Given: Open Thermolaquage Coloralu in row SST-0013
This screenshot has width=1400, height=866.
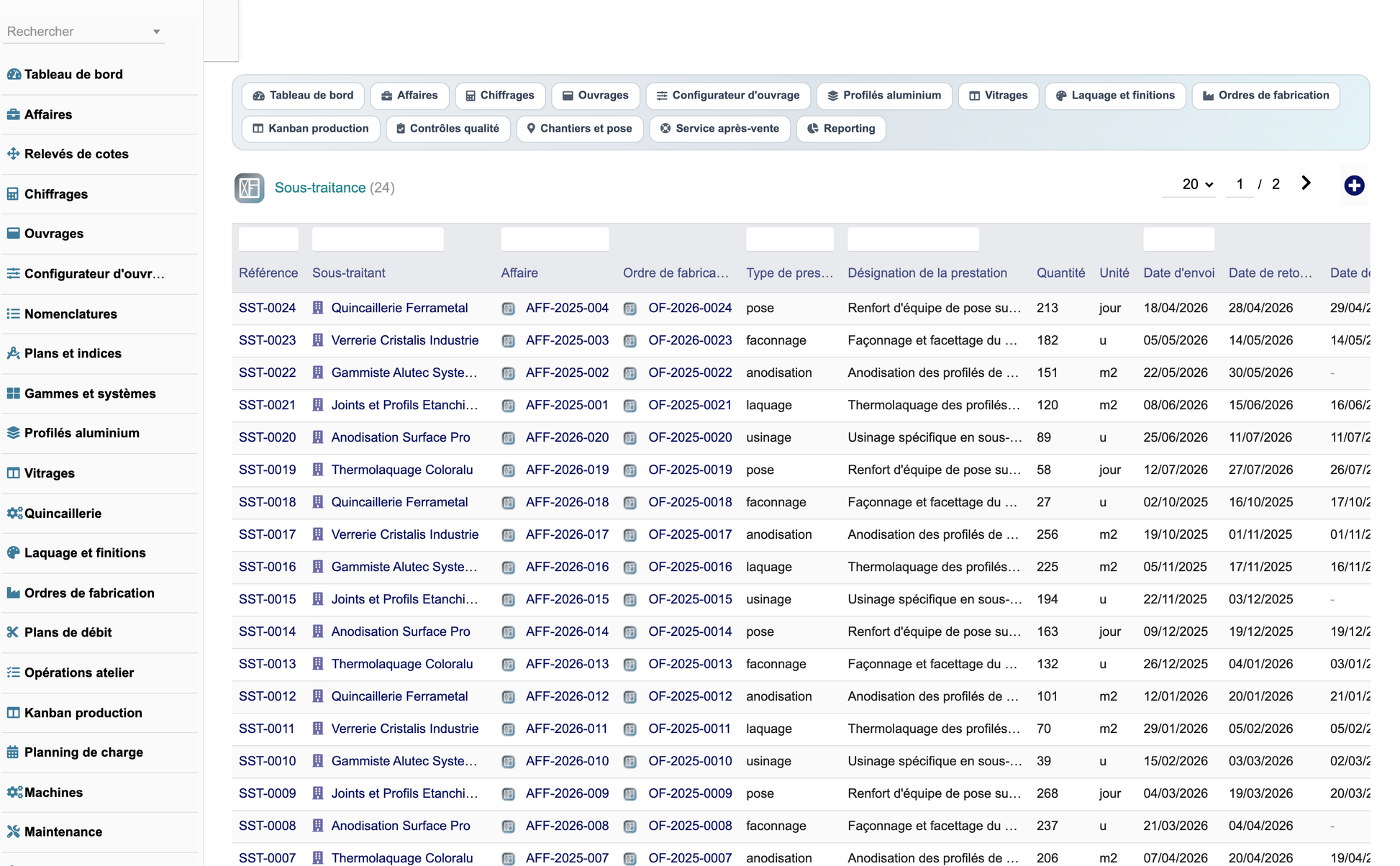Looking at the screenshot, I should pos(402,664).
